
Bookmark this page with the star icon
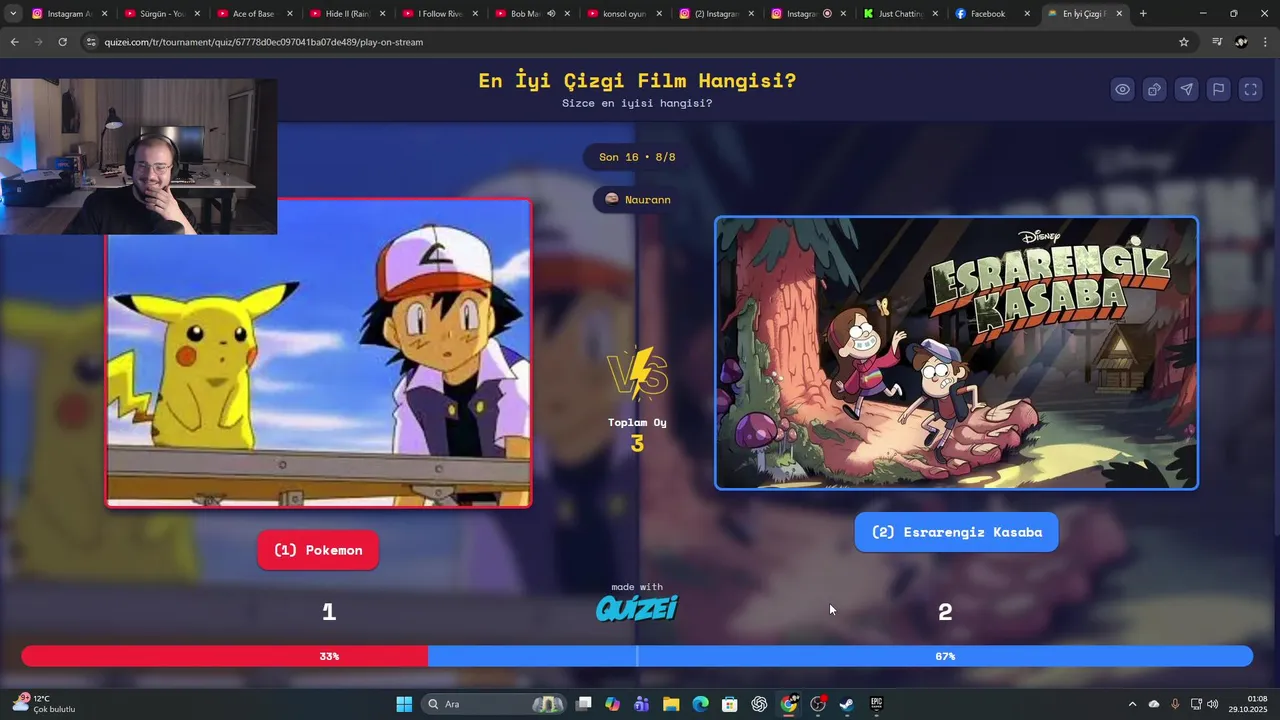1184,42
